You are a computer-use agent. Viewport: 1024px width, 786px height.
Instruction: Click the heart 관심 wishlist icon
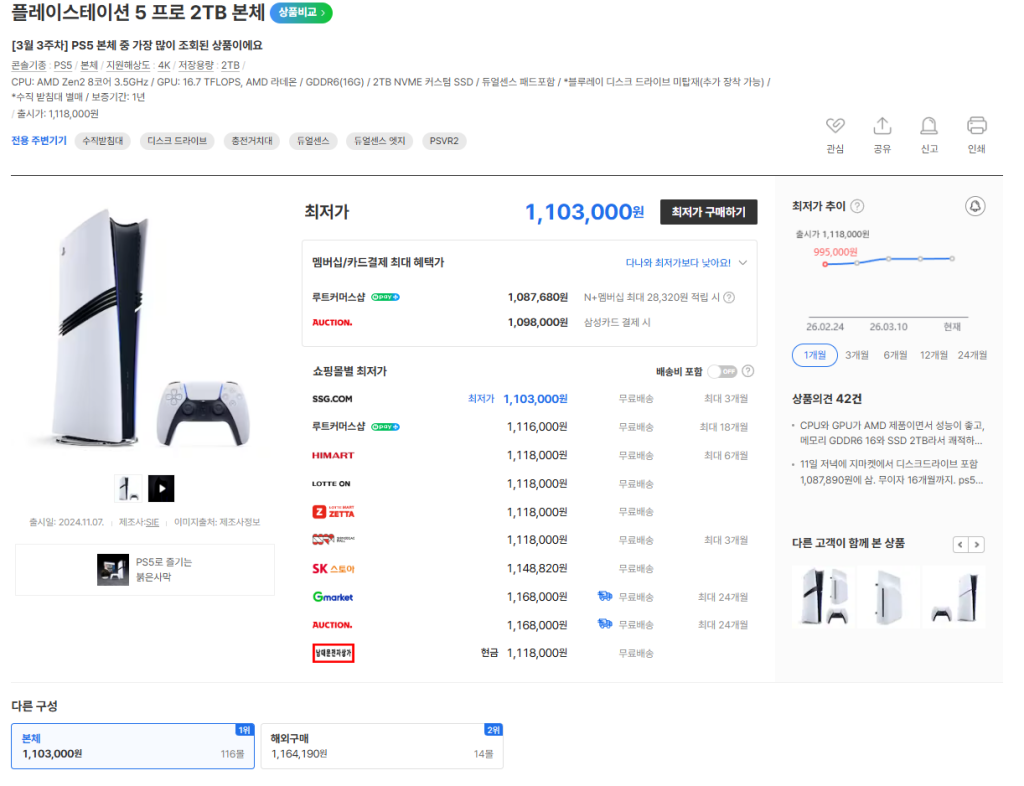point(835,126)
